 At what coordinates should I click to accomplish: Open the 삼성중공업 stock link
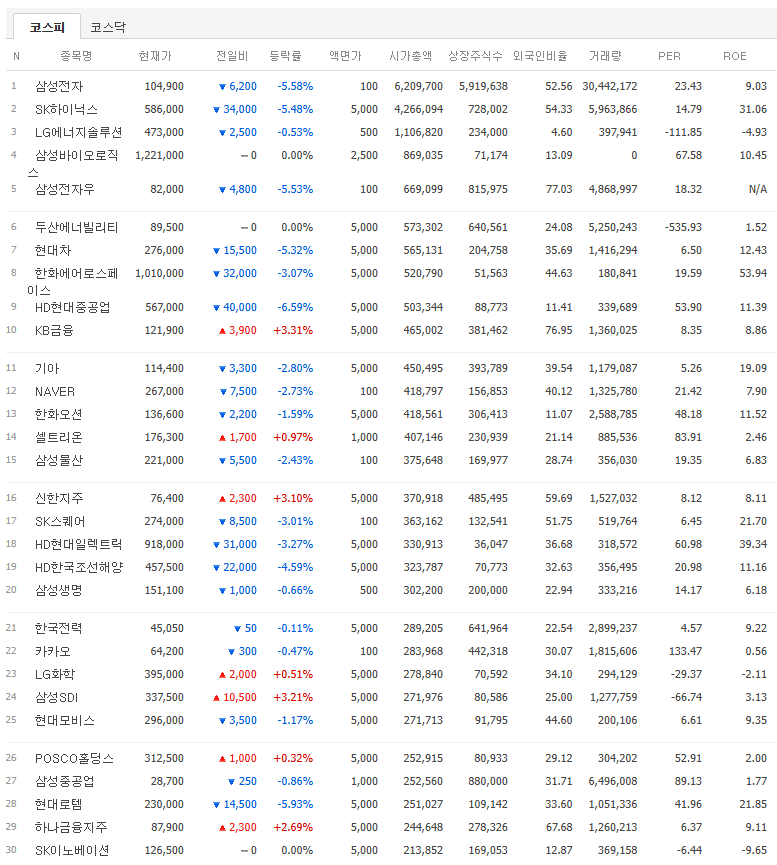pyautogui.click(x=65, y=782)
